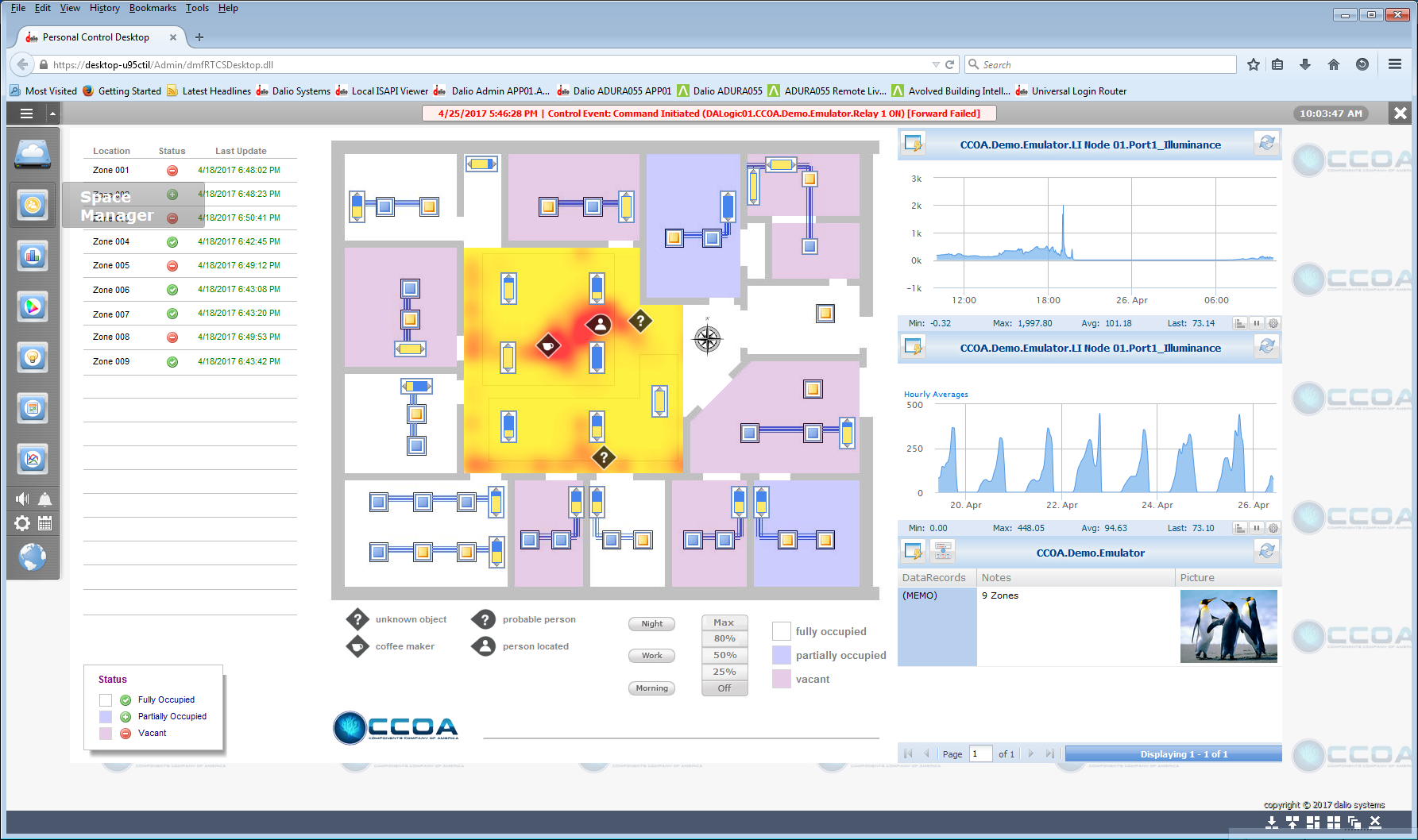Screen dimensions: 1418x840
Task: Open the Dalio Systems bookmark
Action: pos(293,91)
